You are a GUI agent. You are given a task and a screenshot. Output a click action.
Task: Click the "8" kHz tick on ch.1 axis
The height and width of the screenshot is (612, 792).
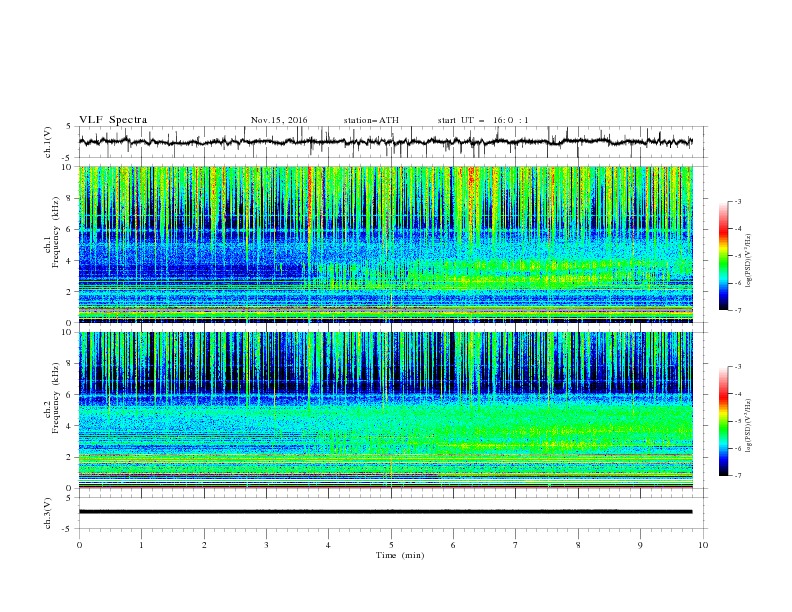[70, 198]
